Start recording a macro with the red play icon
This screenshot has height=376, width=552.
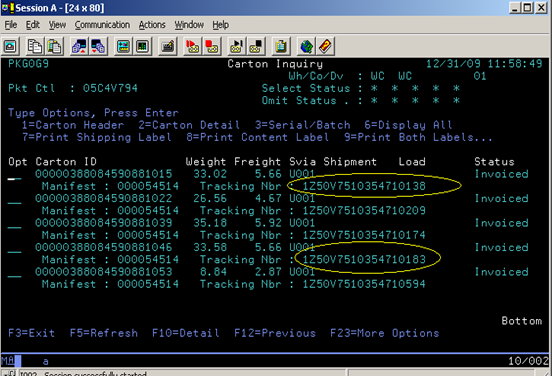192,46
